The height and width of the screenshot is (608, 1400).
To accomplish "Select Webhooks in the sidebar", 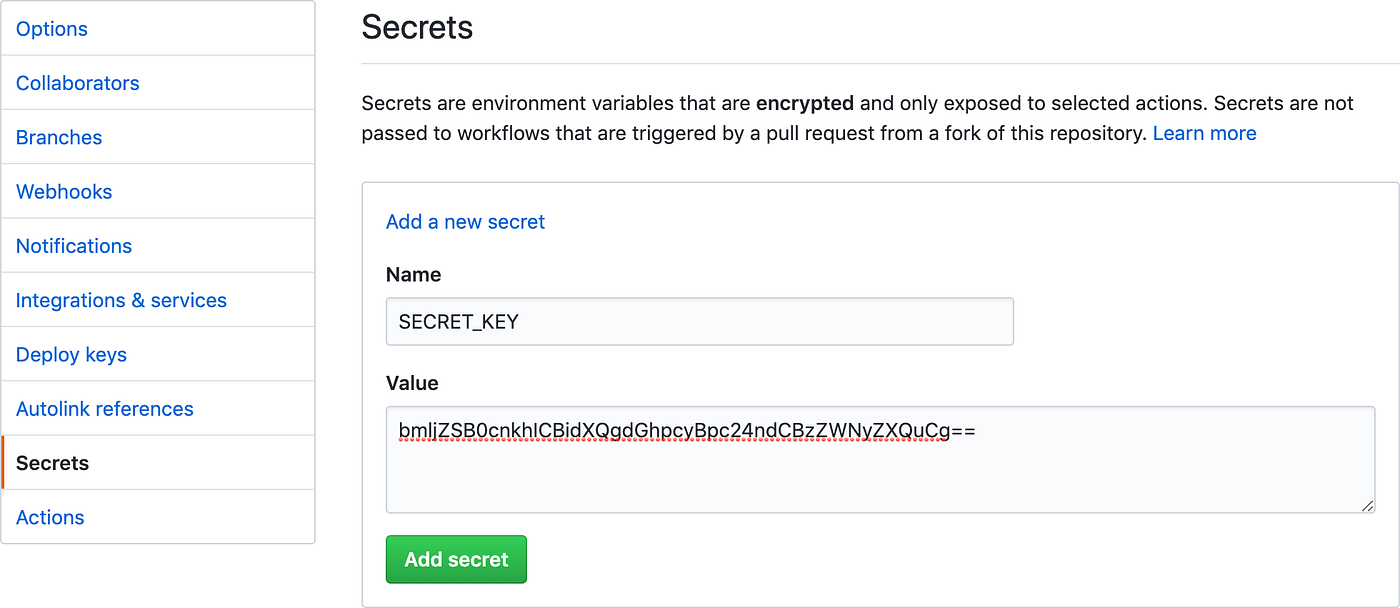I will click(x=64, y=192).
